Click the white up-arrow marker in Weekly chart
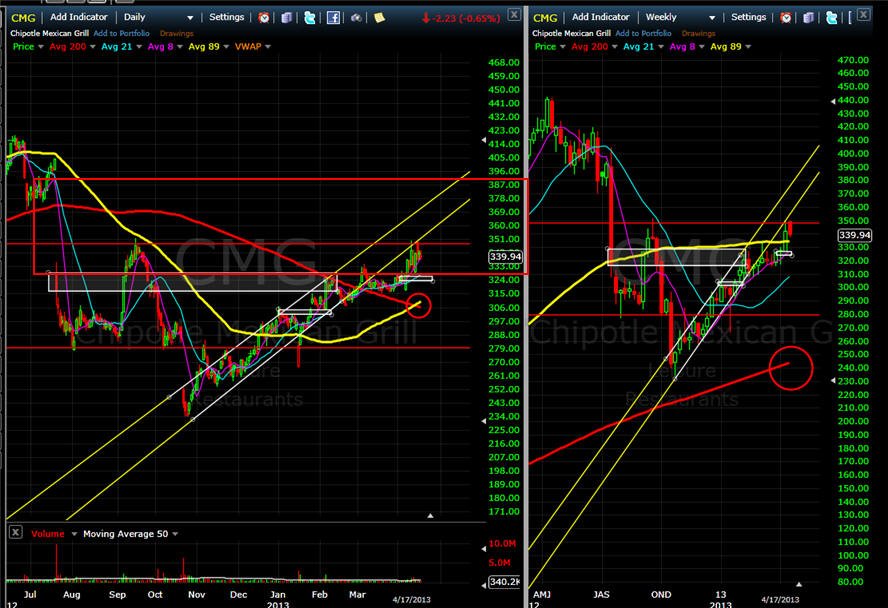Image resolution: width=888 pixels, height=608 pixels. pyautogui.click(x=799, y=584)
